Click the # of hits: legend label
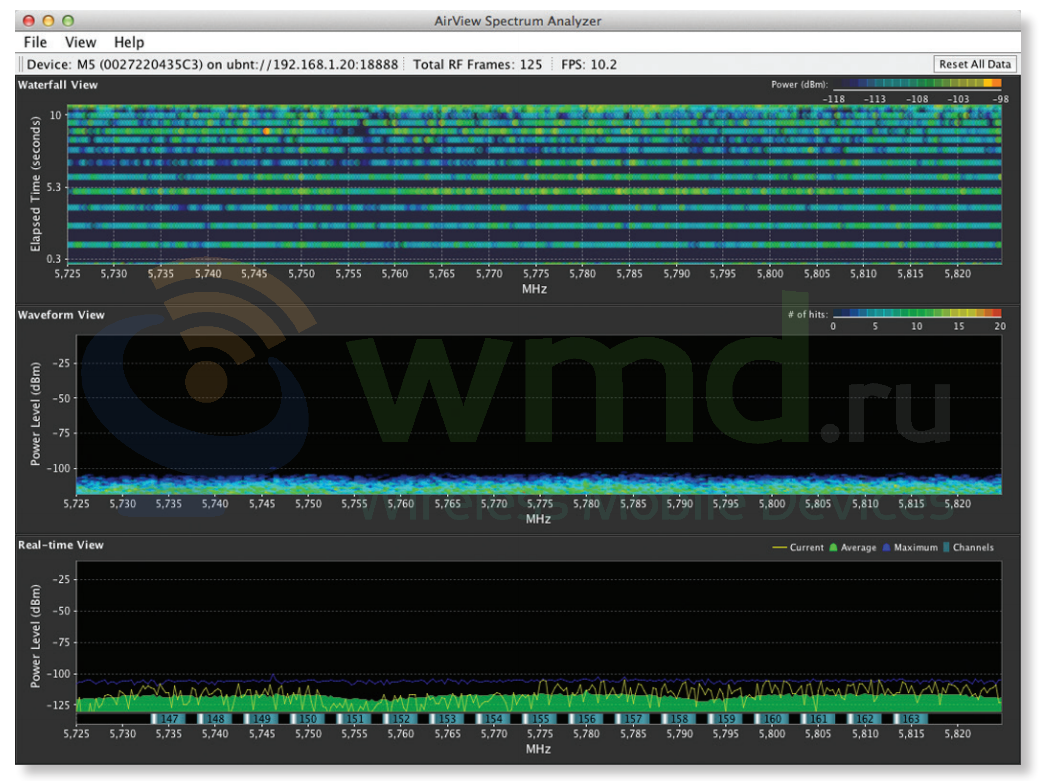Viewport: 1044px width, 781px height. click(808, 314)
